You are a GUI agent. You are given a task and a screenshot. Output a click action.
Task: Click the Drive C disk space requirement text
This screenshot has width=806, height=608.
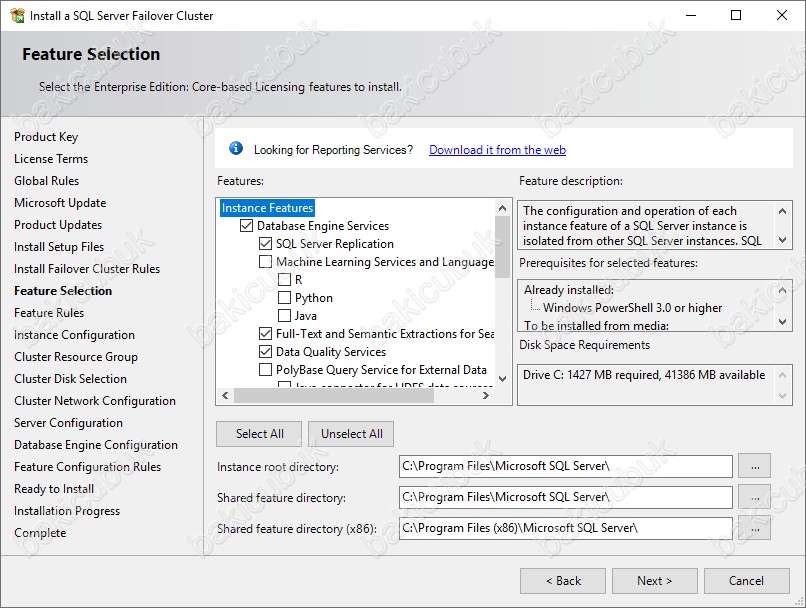644,375
